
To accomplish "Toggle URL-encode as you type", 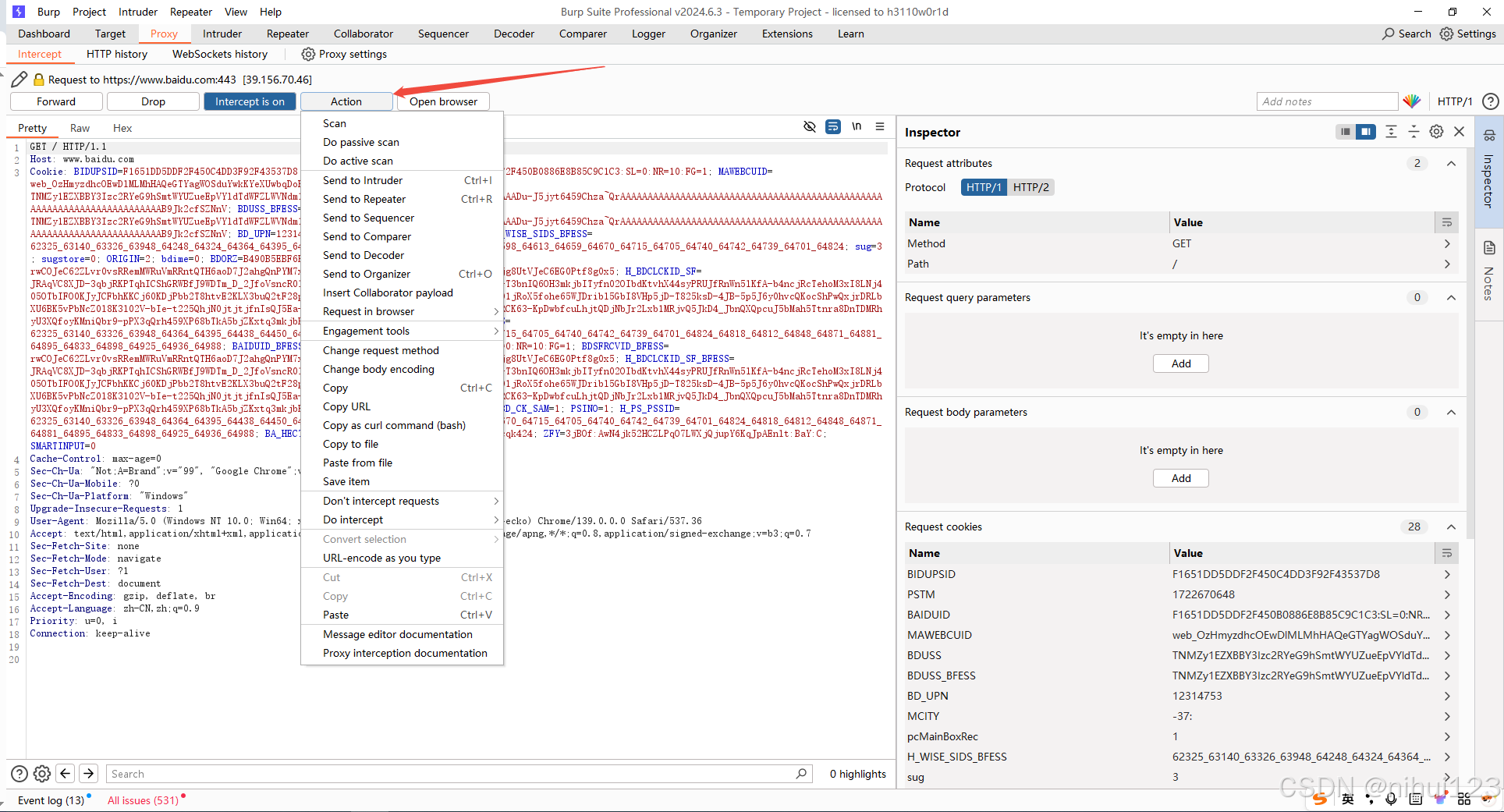I will coord(402,558).
